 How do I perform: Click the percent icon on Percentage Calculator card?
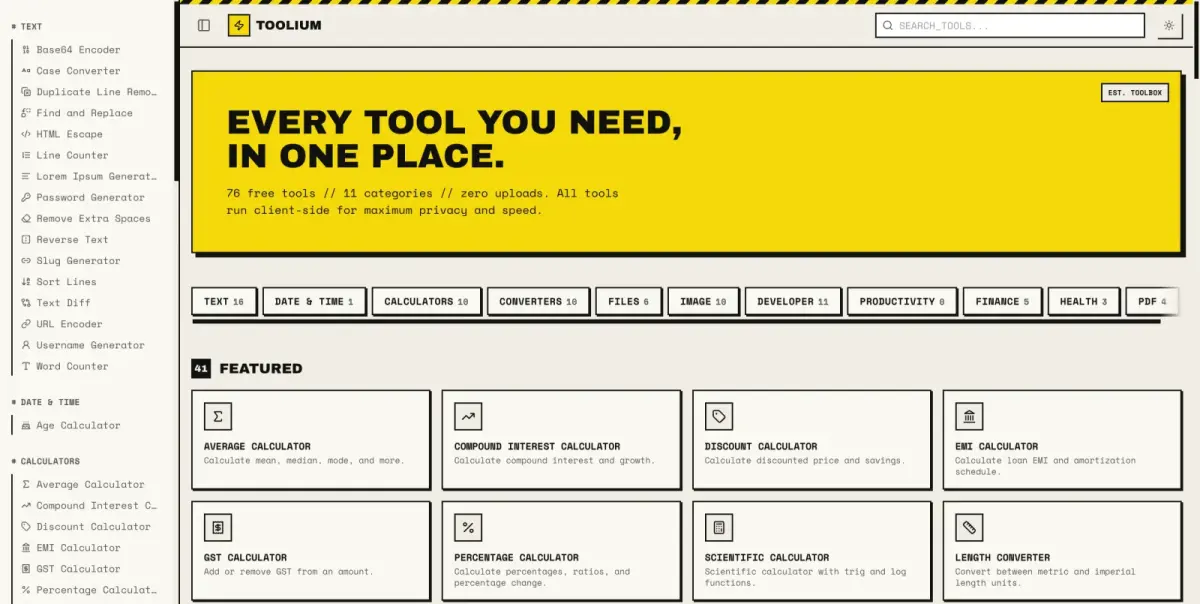(468, 527)
